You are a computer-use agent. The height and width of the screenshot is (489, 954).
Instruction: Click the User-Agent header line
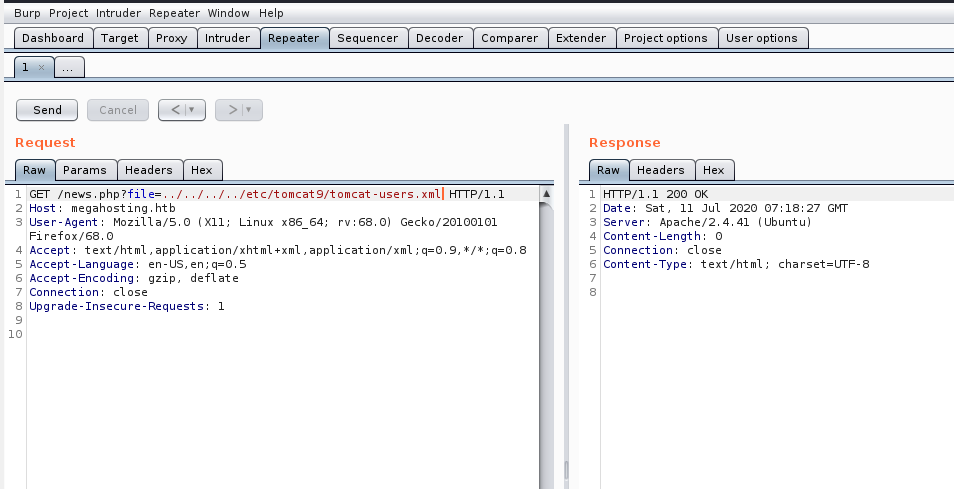(263, 229)
